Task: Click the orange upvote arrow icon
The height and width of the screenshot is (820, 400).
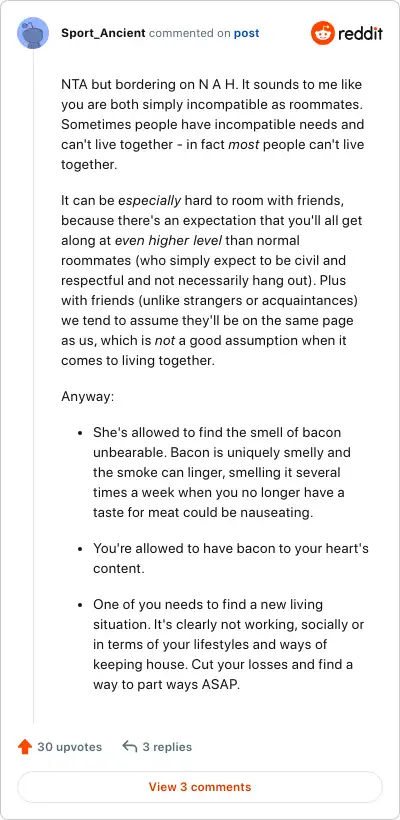Action: (25, 747)
